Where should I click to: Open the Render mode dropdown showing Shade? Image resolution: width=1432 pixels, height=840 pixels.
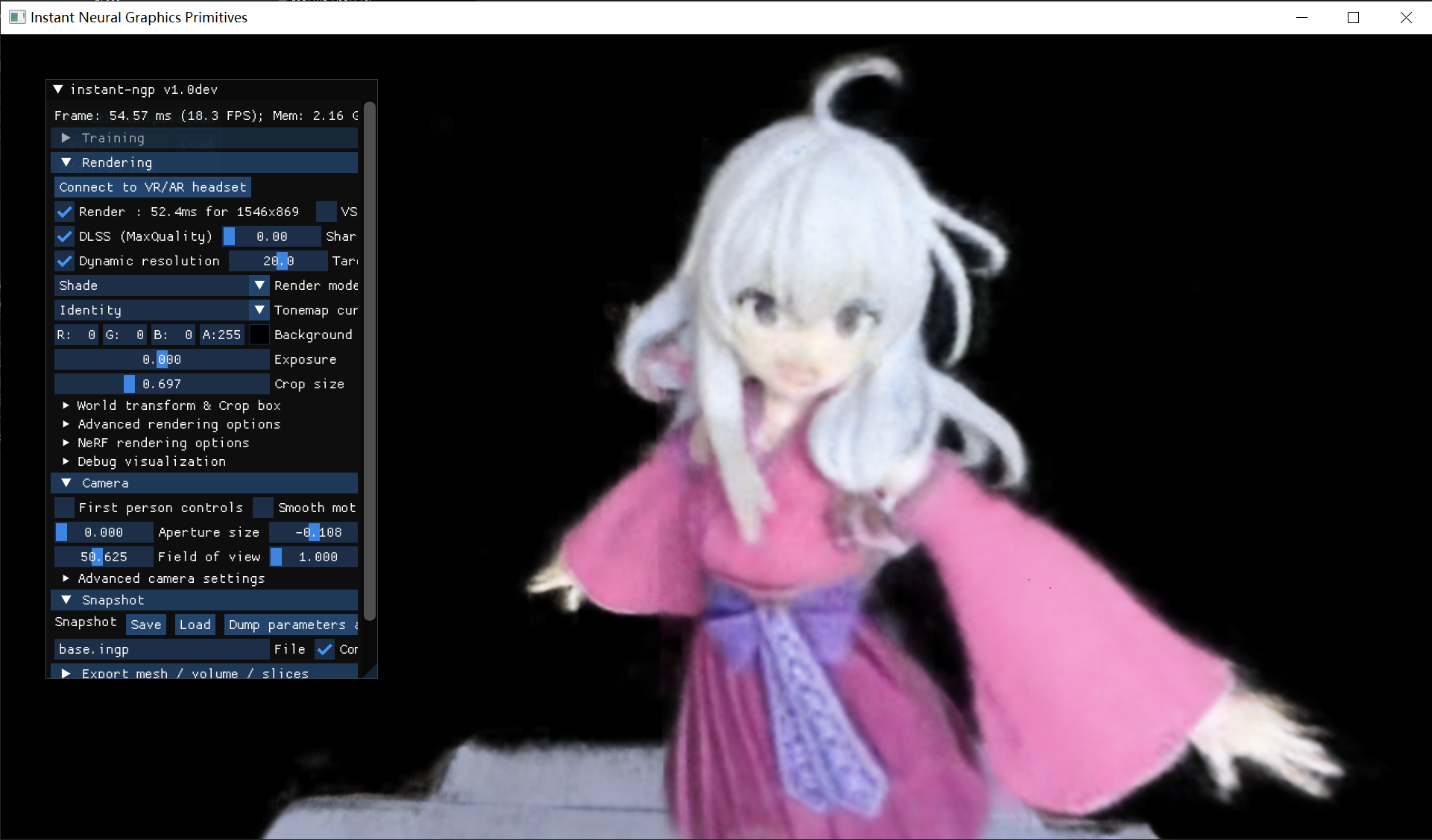tap(259, 285)
